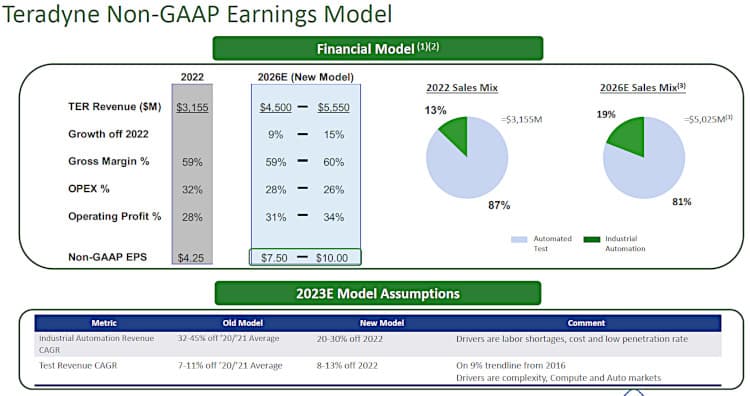
Task: Click the '31%' operating profit value
Action: point(276,217)
